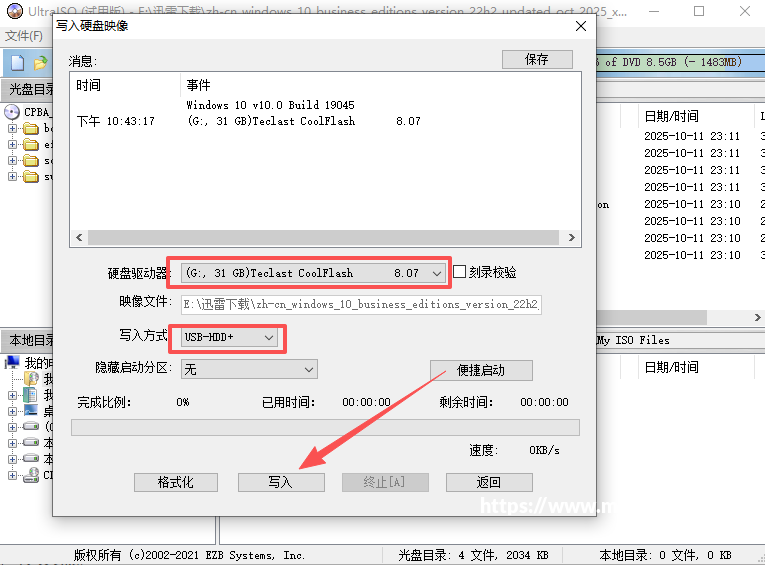Click 日期/时间 header in lower file list
Screen dimensions: 765x565
pos(672,367)
